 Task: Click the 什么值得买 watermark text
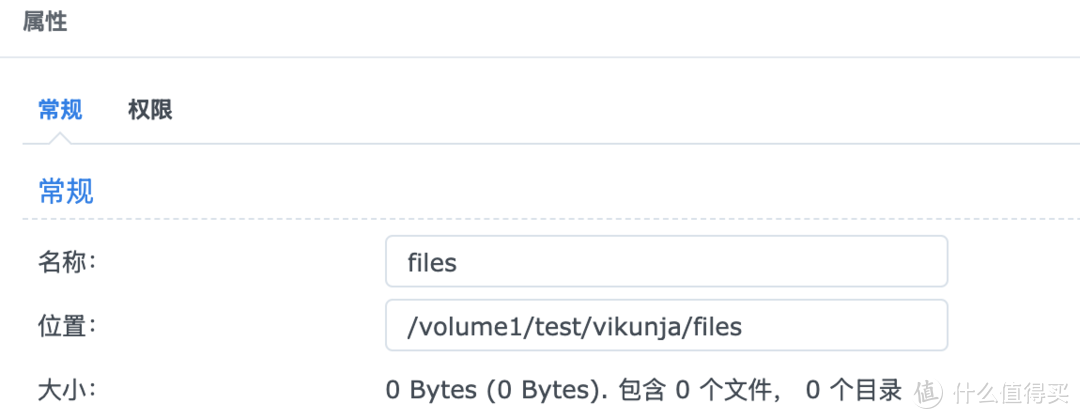pos(1008,390)
